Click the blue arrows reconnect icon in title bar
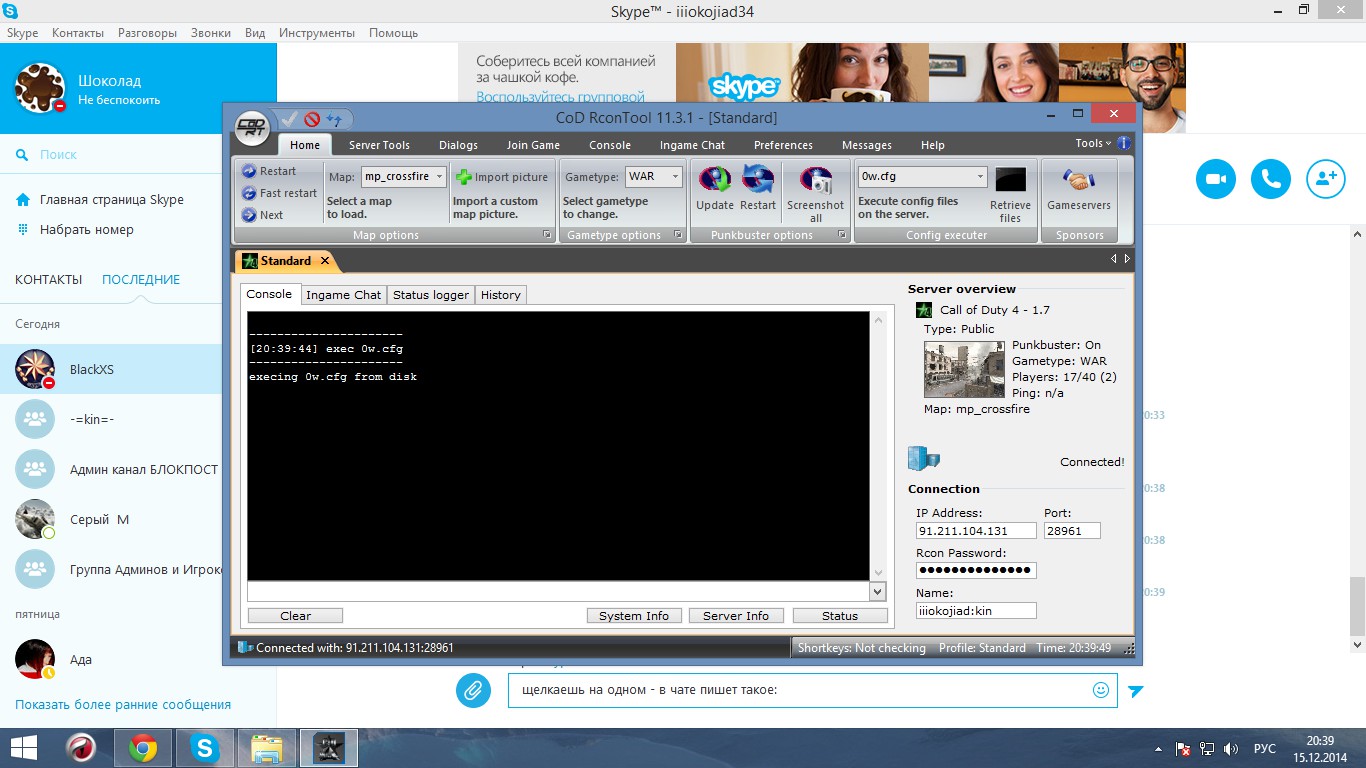Viewport: 1366px width, 768px height. click(x=334, y=119)
